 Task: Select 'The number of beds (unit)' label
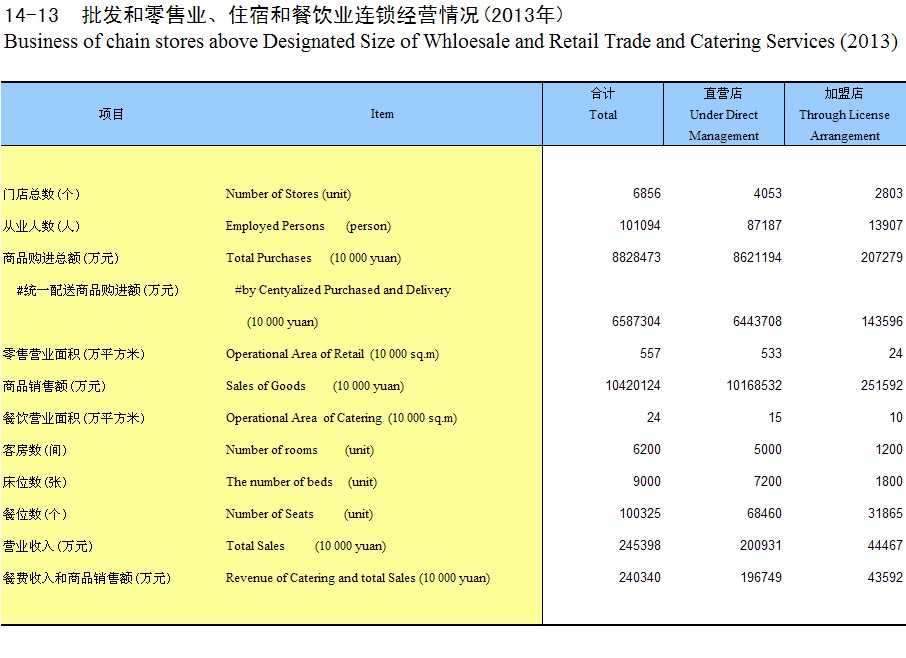click(x=301, y=482)
